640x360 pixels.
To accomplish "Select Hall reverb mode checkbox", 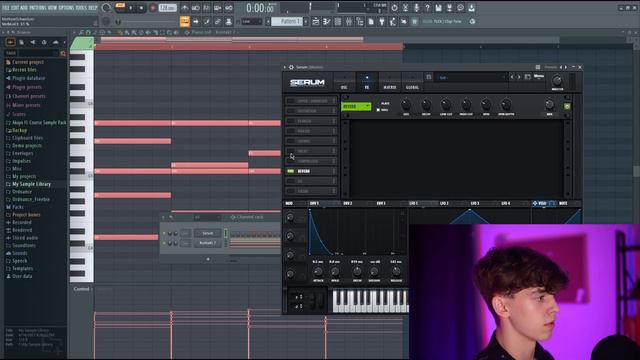I will 378,110.
